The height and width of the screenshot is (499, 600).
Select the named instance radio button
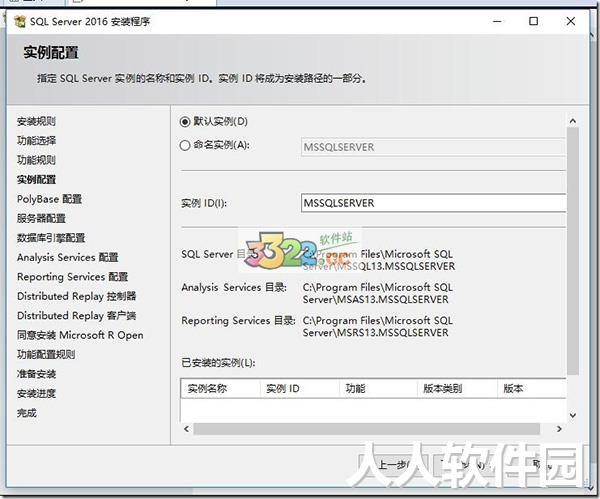185,145
